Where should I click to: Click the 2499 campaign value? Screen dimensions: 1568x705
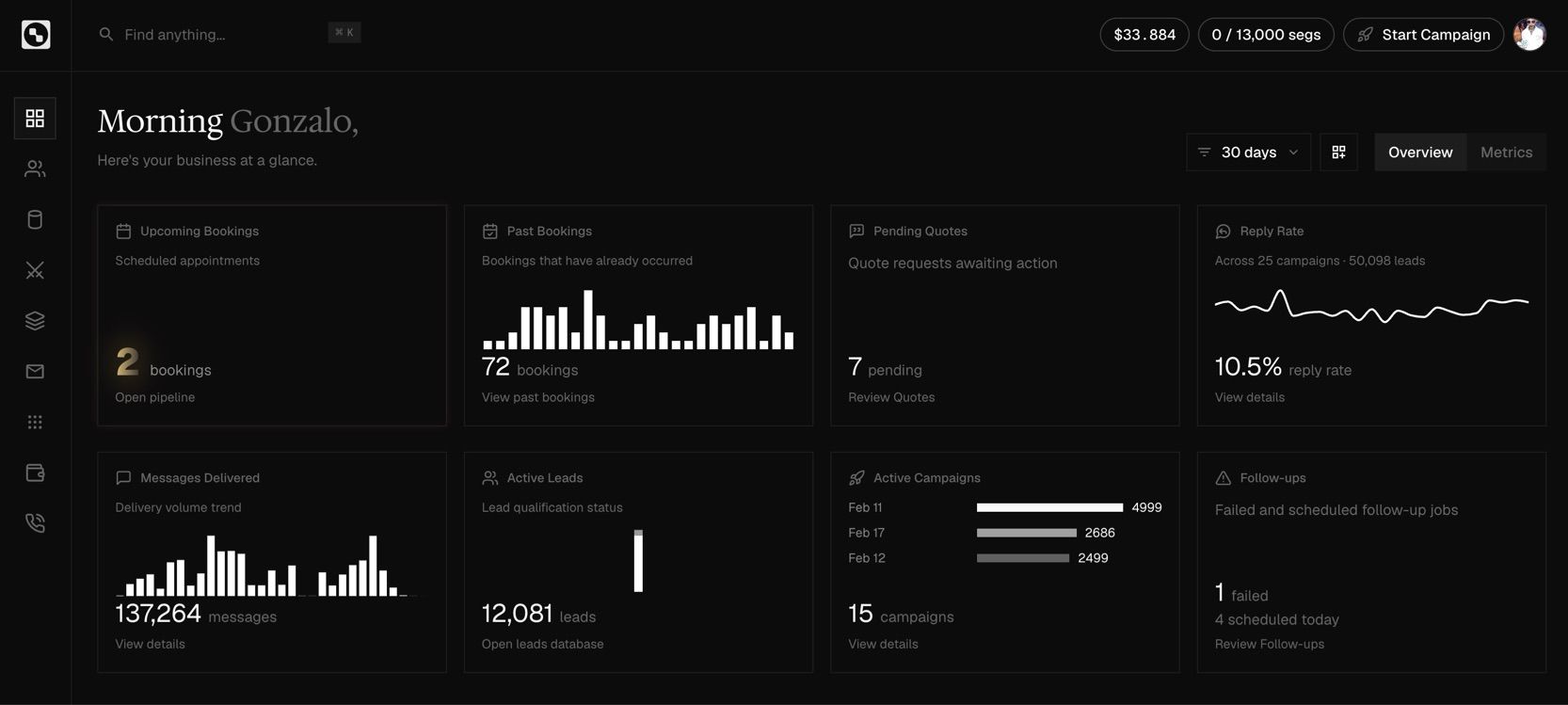tap(1093, 558)
